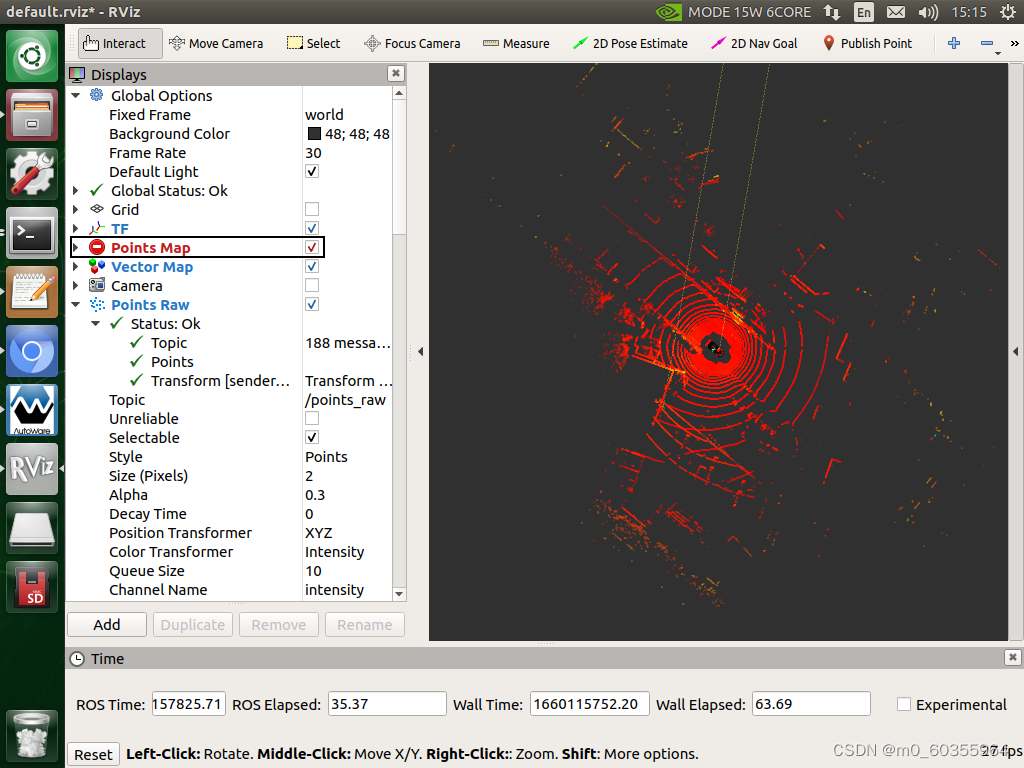This screenshot has height=768, width=1024.
Task: Click the Add display button
Action: pyautogui.click(x=106, y=624)
